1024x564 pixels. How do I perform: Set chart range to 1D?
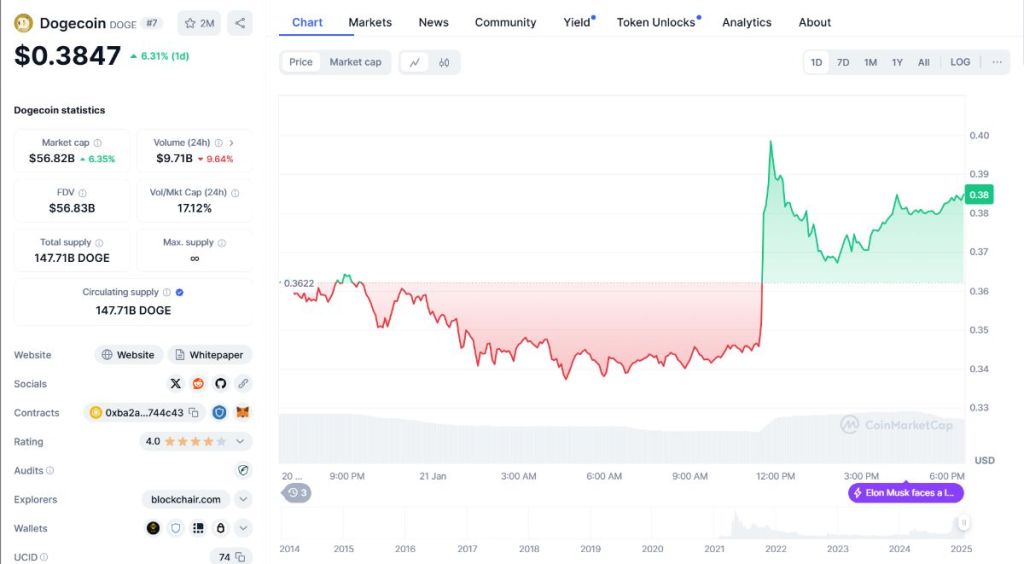click(x=816, y=63)
